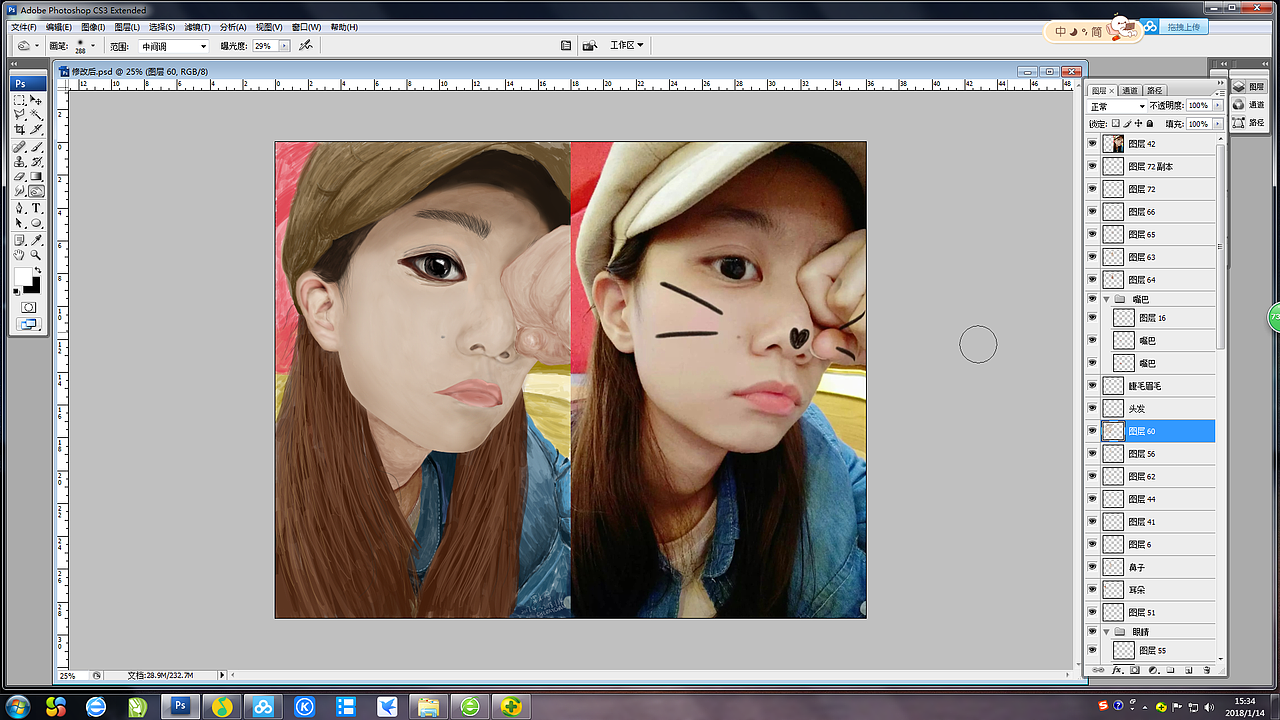
Task: Hide the 鼻子 layer eye icon
Action: coord(1092,567)
